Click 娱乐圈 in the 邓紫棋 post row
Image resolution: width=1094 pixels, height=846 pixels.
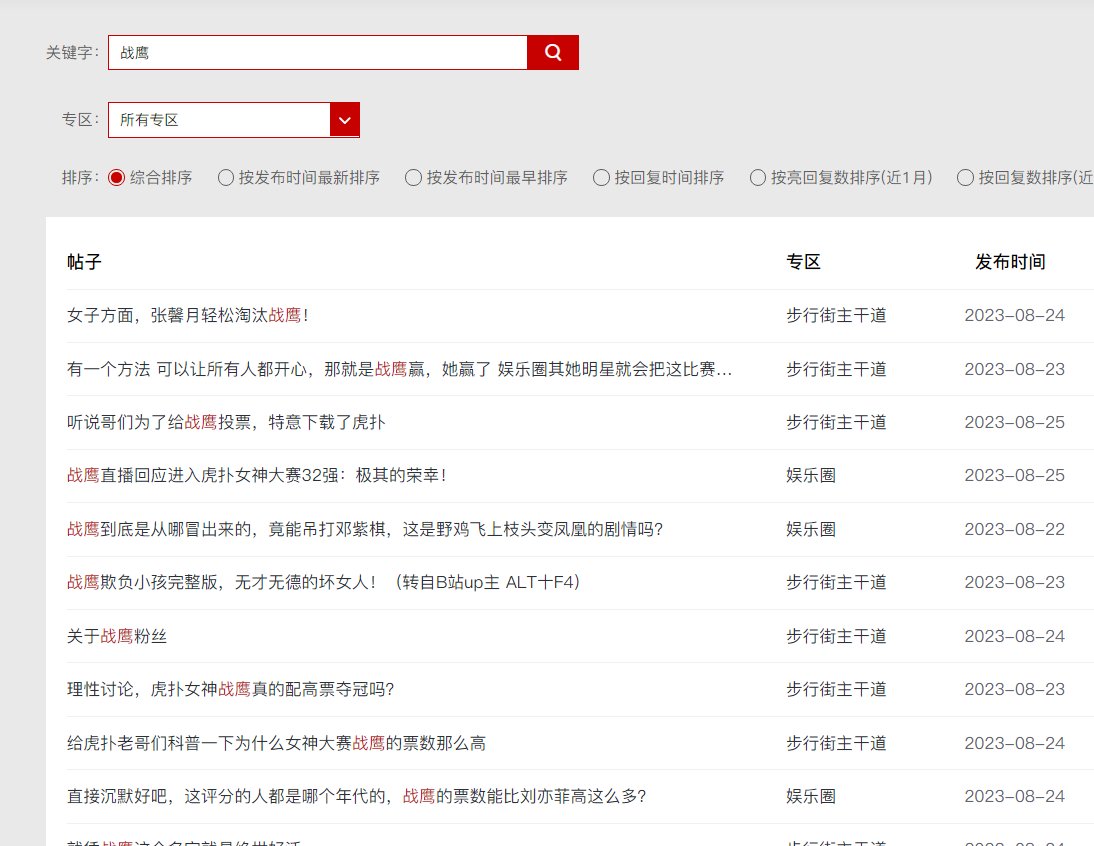coord(811,529)
